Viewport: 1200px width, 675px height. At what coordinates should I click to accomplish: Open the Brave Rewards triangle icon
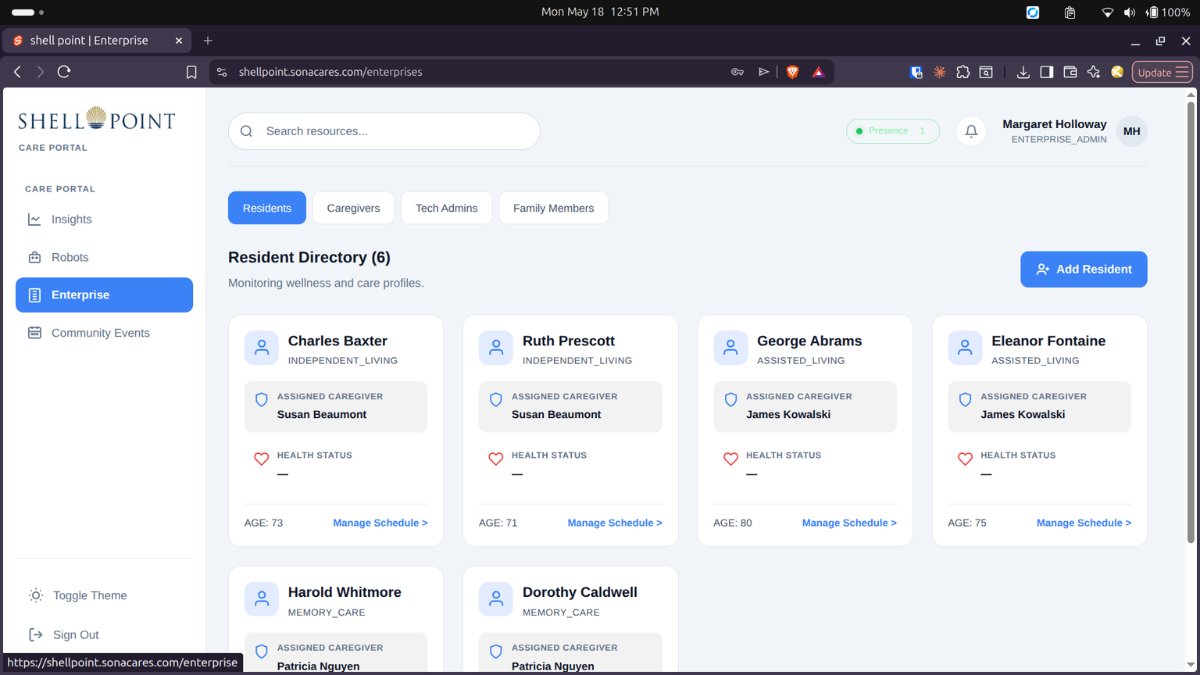pos(818,72)
